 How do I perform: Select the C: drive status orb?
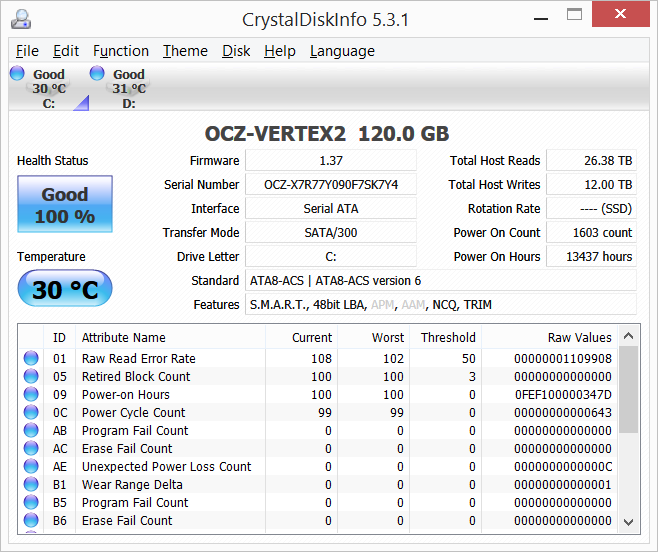click(17, 73)
